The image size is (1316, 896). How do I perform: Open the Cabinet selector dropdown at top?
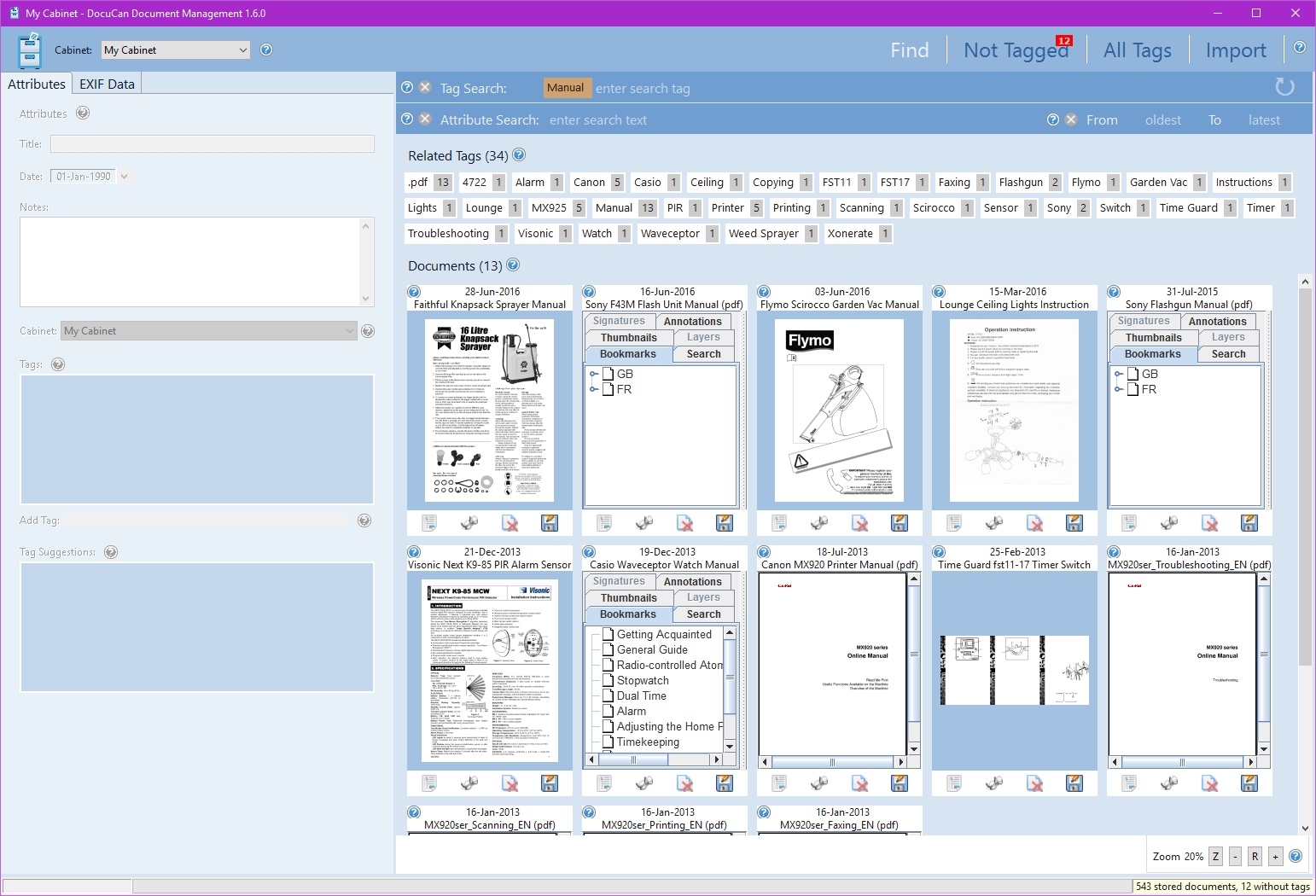175,50
